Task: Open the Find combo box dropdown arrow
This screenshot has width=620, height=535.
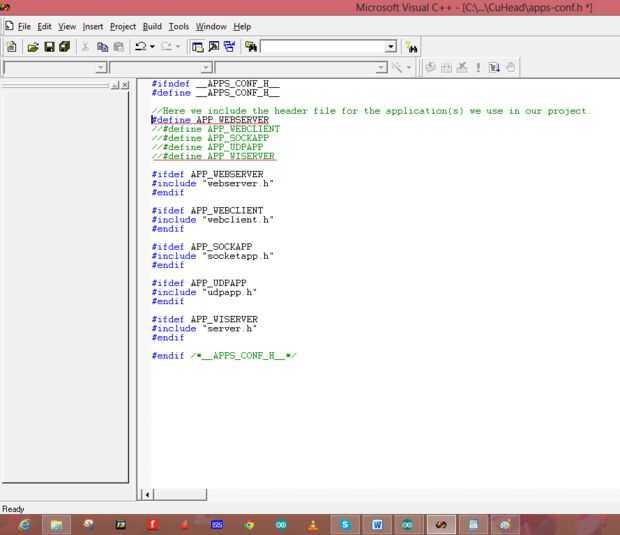Action: [391, 47]
